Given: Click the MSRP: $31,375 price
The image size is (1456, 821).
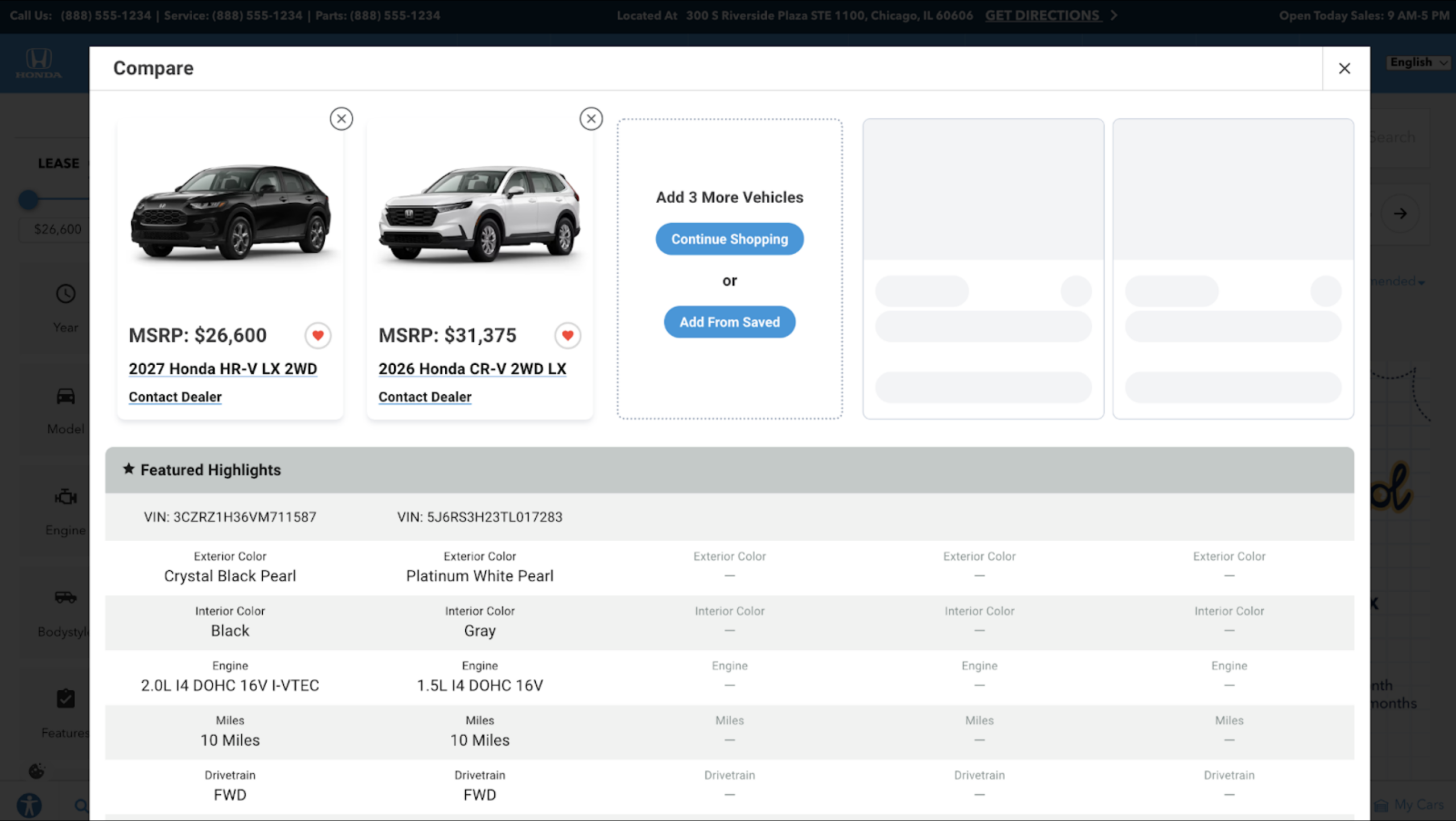Looking at the screenshot, I should 448,335.
